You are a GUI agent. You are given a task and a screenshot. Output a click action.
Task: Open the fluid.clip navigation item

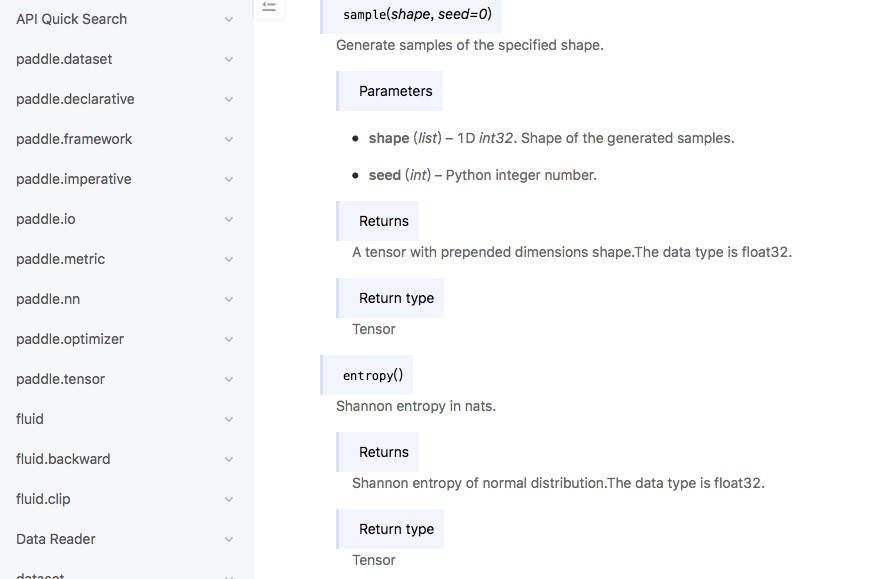point(43,499)
